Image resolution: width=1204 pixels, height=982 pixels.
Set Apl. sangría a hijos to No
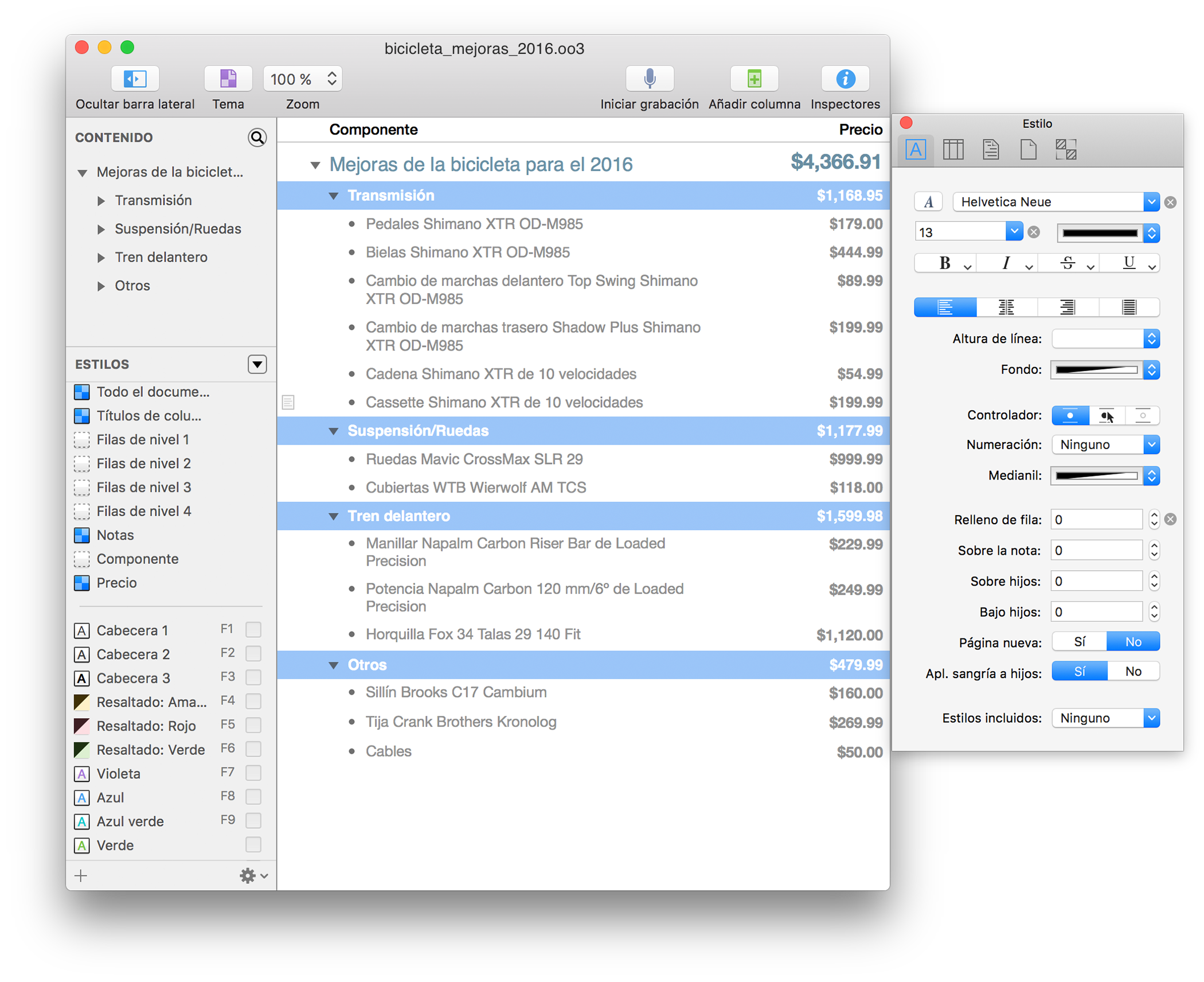pyautogui.click(x=1133, y=671)
